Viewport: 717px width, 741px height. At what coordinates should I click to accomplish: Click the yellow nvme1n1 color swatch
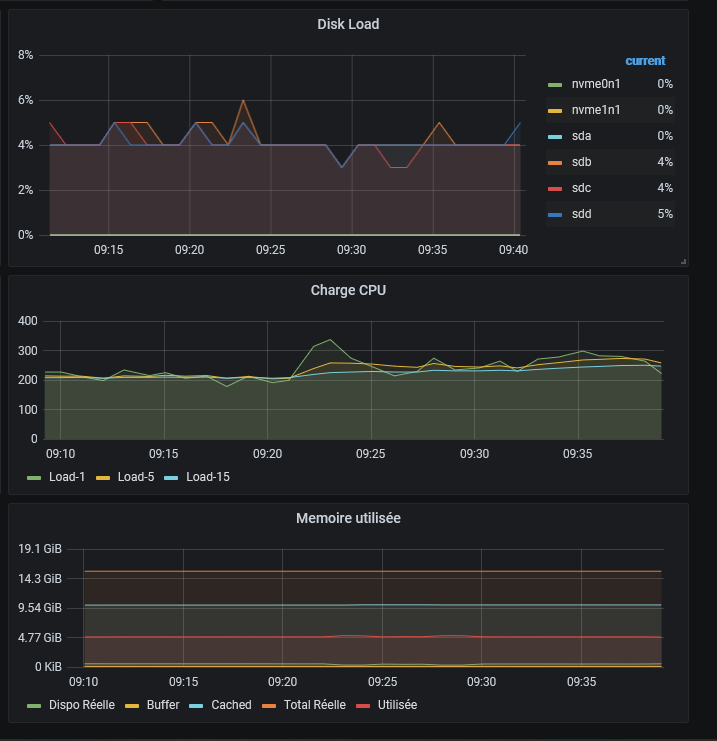tap(555, 111)
